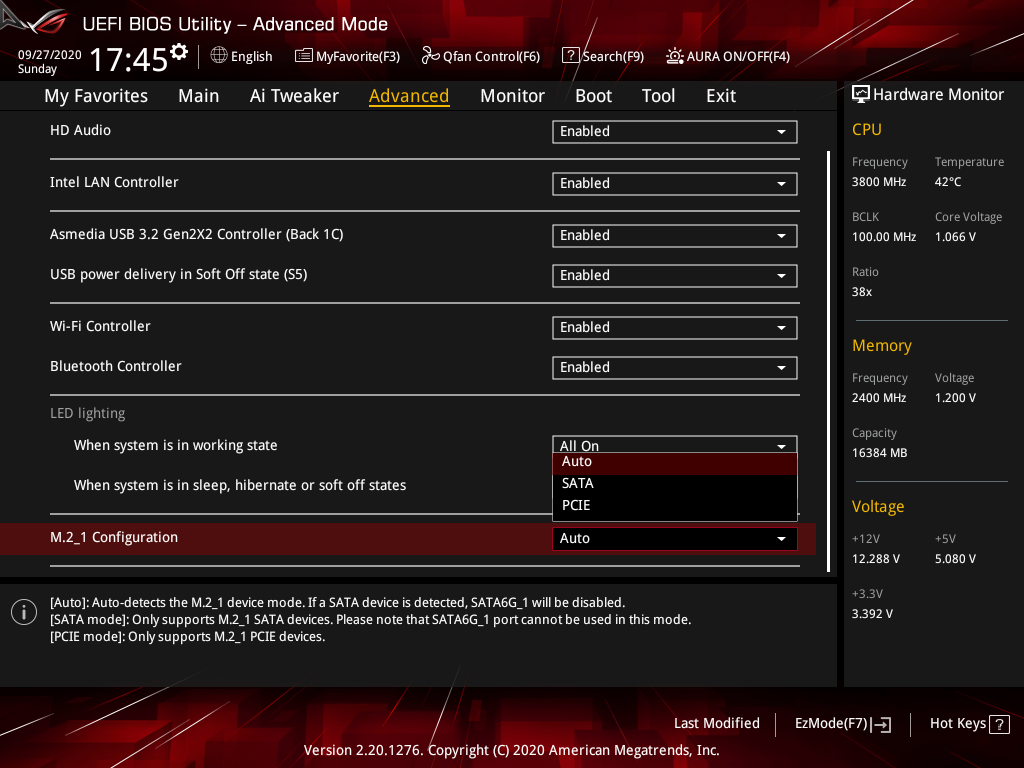Open Bluetooth Controller dropdown
1024x768 pixels.
(675, 368)
